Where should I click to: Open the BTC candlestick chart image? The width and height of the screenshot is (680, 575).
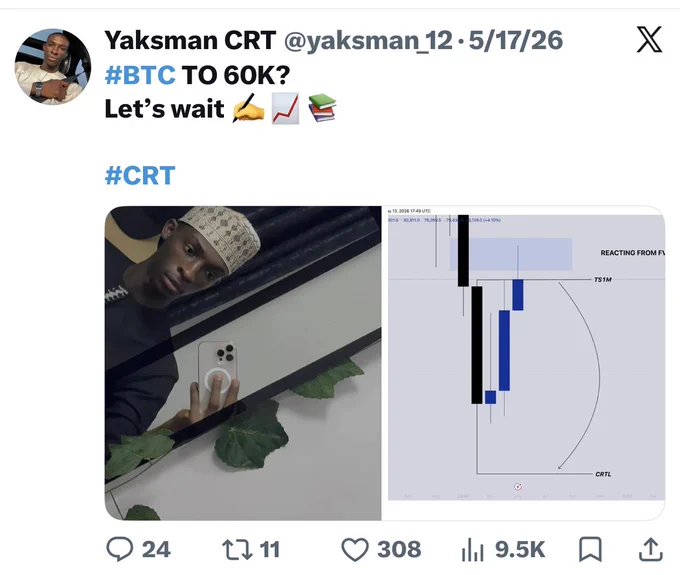coord(523,363)
